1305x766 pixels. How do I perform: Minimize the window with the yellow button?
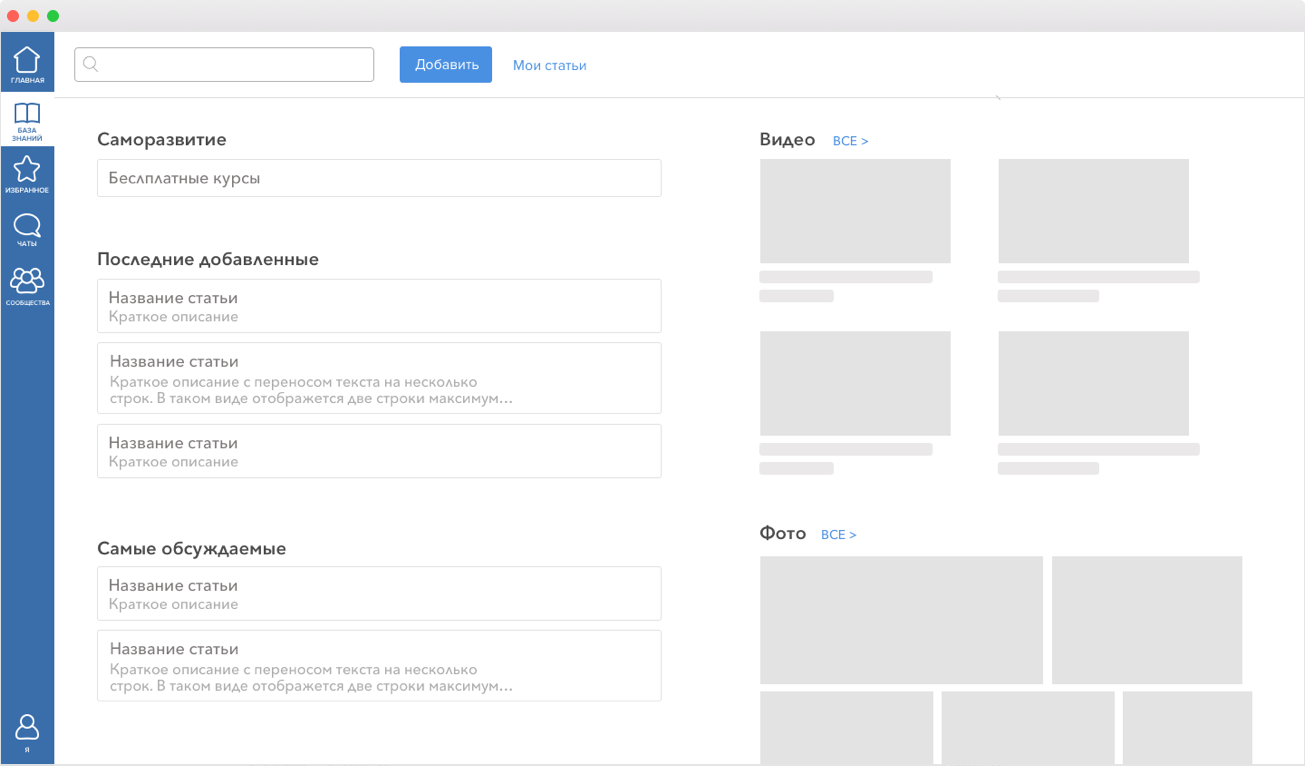33,16
